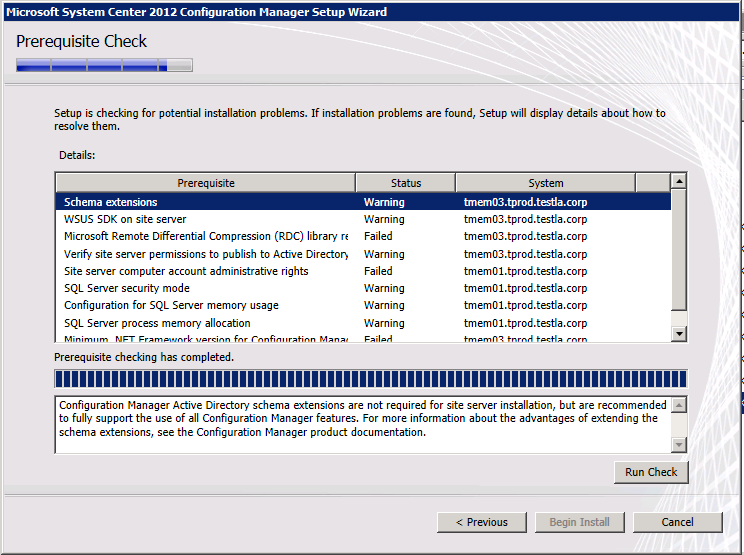Image resolution: width=744 pixels, height=555 pixels.
Task: Click the wizard step progress indicator
Action: [x=104, y=65]
